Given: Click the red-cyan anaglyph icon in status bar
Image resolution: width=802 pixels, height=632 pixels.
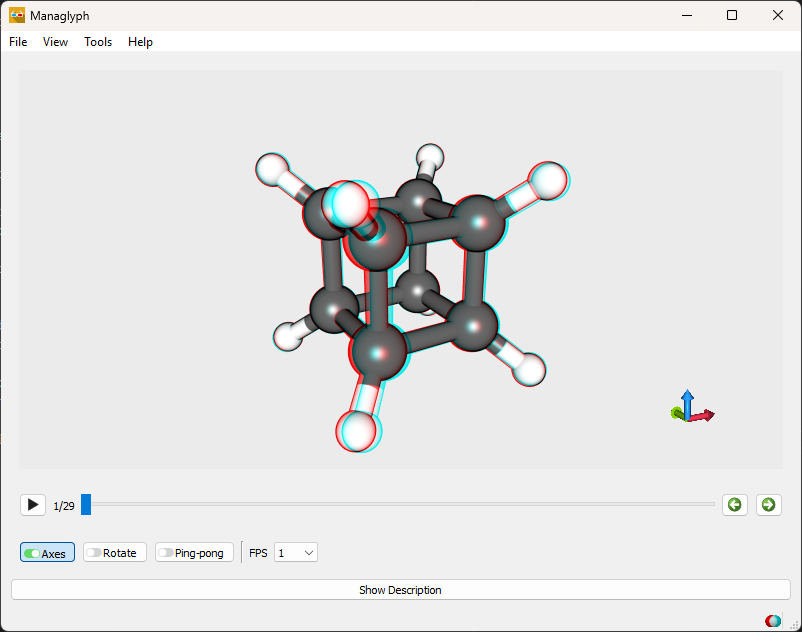Looking at the screenshot, I should [x=773, y=621].
